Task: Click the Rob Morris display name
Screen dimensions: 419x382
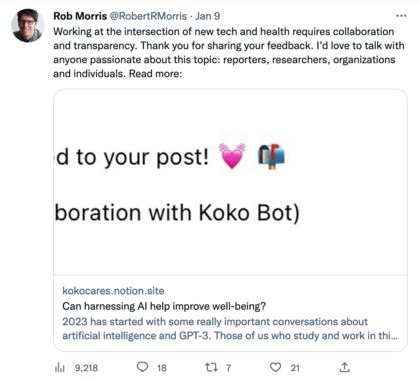Action: click(x=80, y=16)
